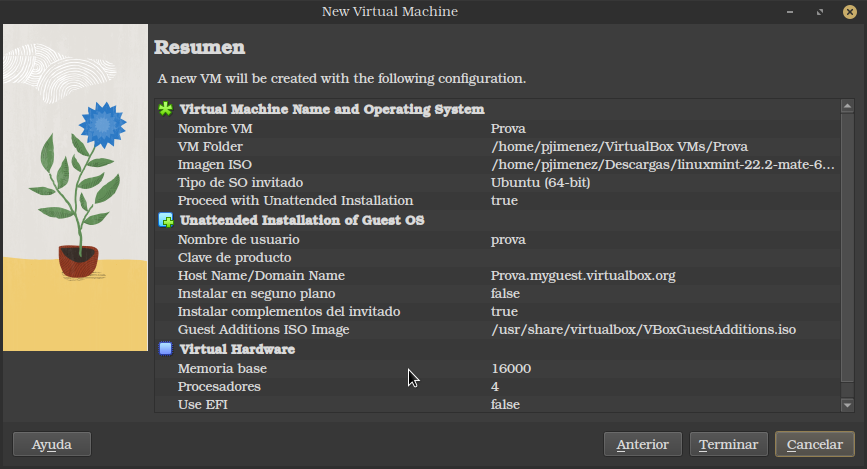This screenshot has width=867, height=469.
Task: Click the Unattended Installation section icon
Action: [x=166, y=220]
